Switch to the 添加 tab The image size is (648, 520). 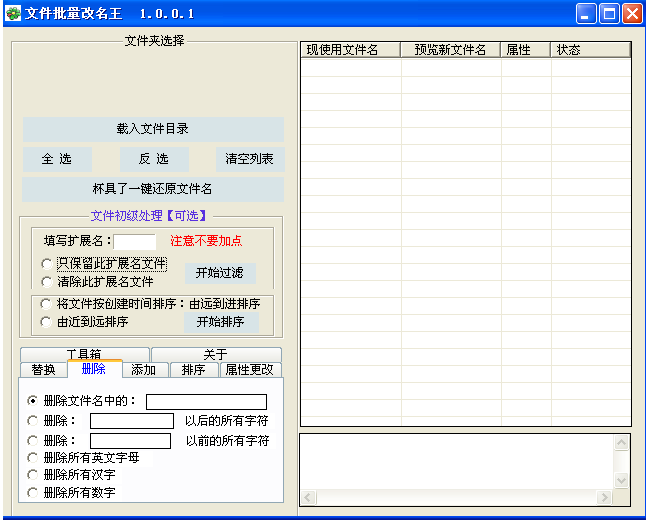pos(145,370)
